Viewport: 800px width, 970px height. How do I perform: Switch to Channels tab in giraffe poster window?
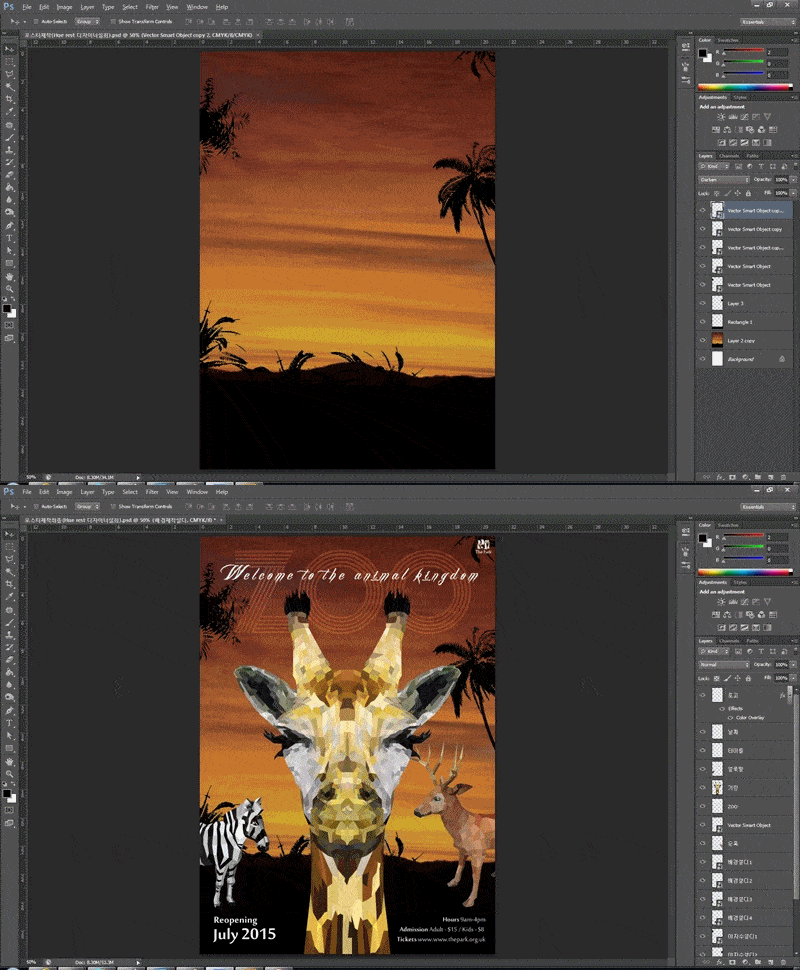click(729, 641)
